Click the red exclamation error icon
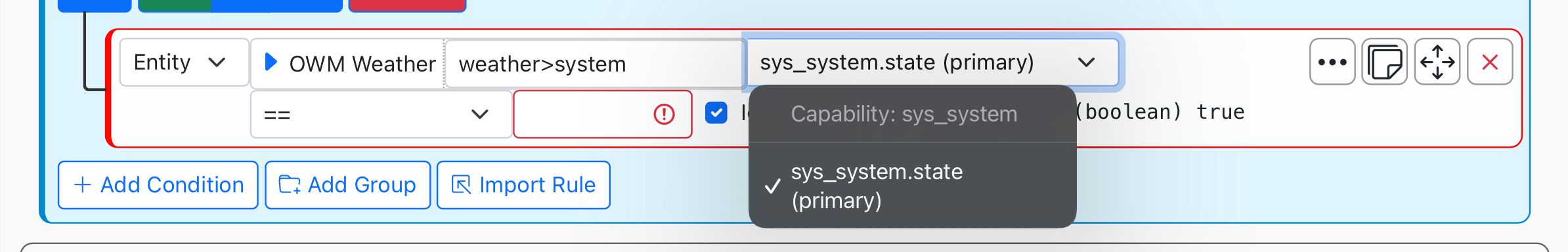The height and width of the screenshot is (252, 1568). coord(664,114)
